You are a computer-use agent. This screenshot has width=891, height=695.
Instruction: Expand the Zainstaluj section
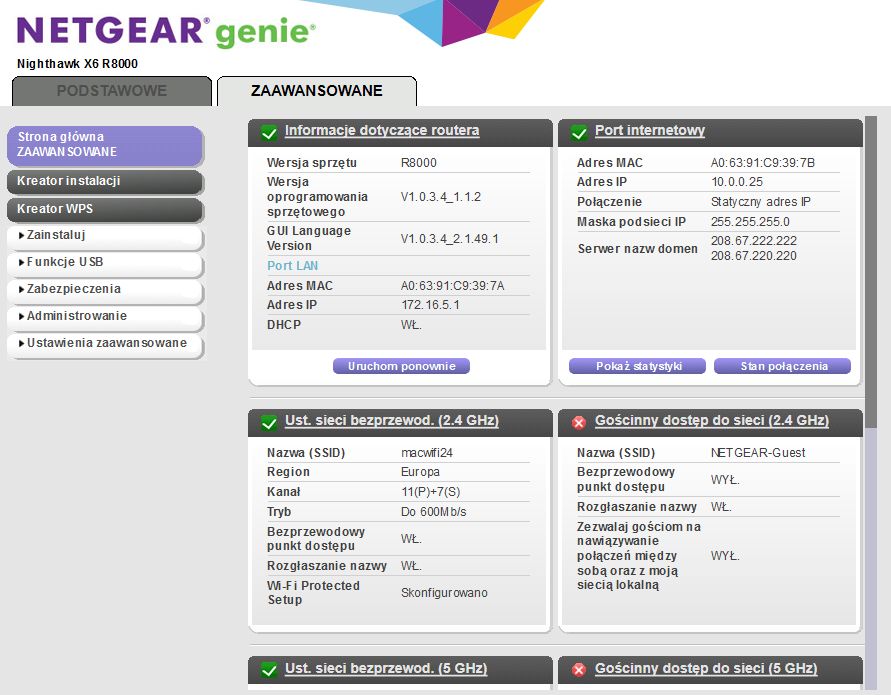click(x=105, y=236)
